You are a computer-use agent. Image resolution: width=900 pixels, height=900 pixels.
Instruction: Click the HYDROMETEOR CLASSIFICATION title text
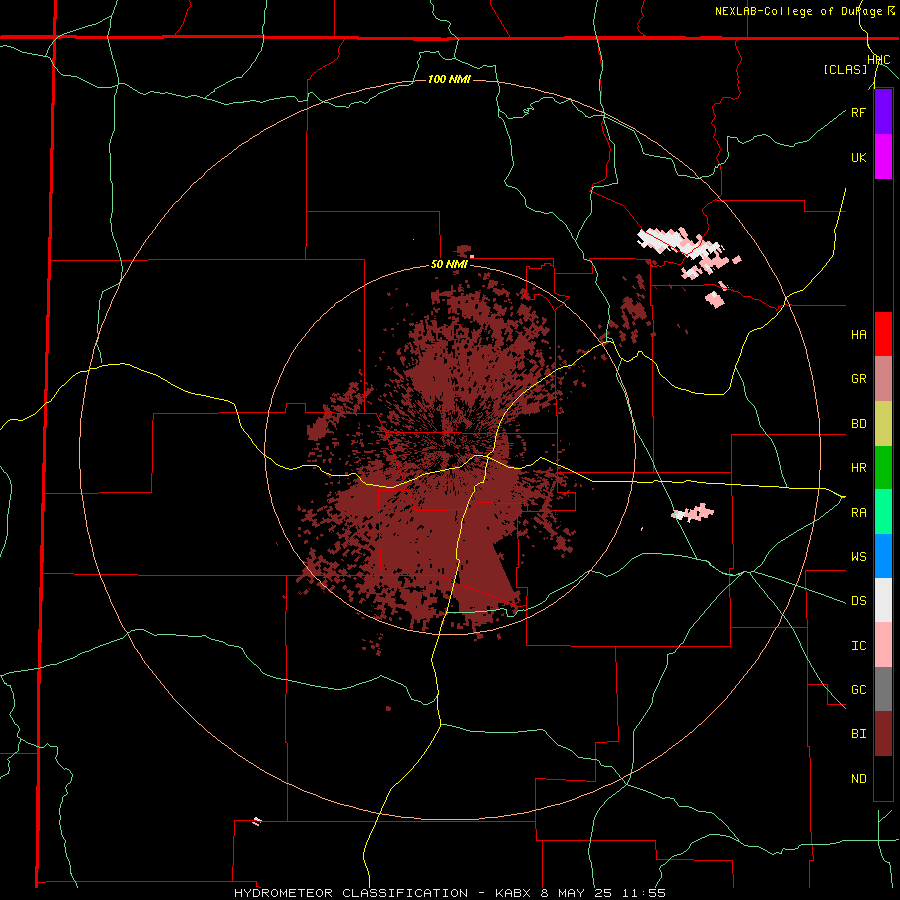point(351,893)
